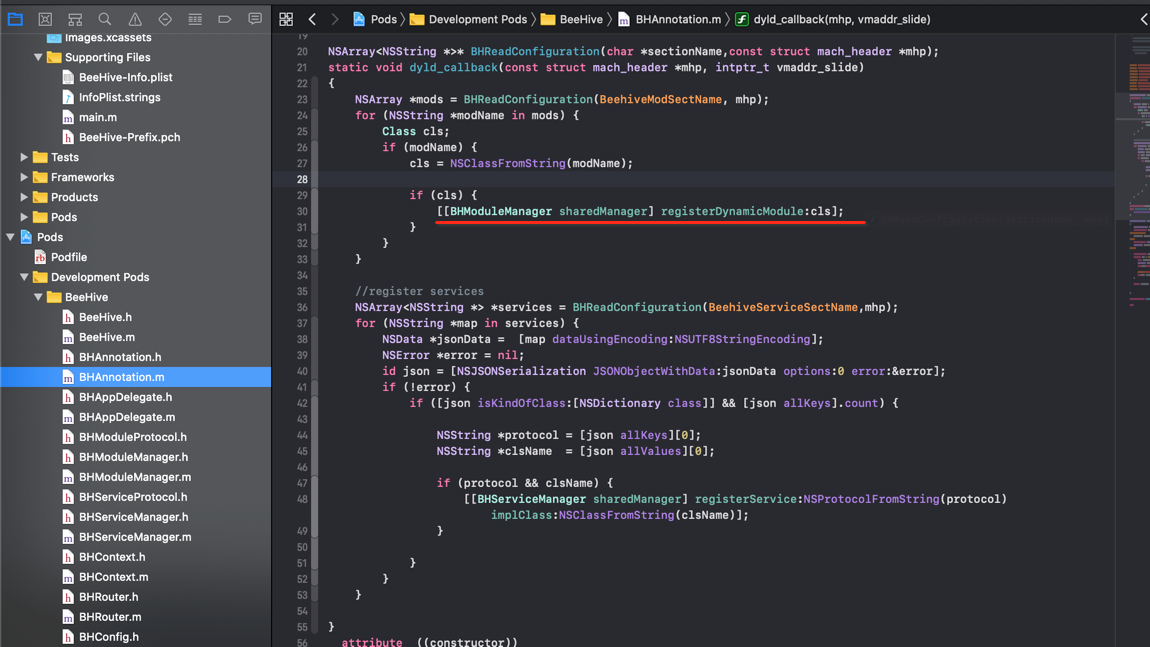Open the Debug navigator
Viewport: 1150px width, 647px height.
[195, 19]
